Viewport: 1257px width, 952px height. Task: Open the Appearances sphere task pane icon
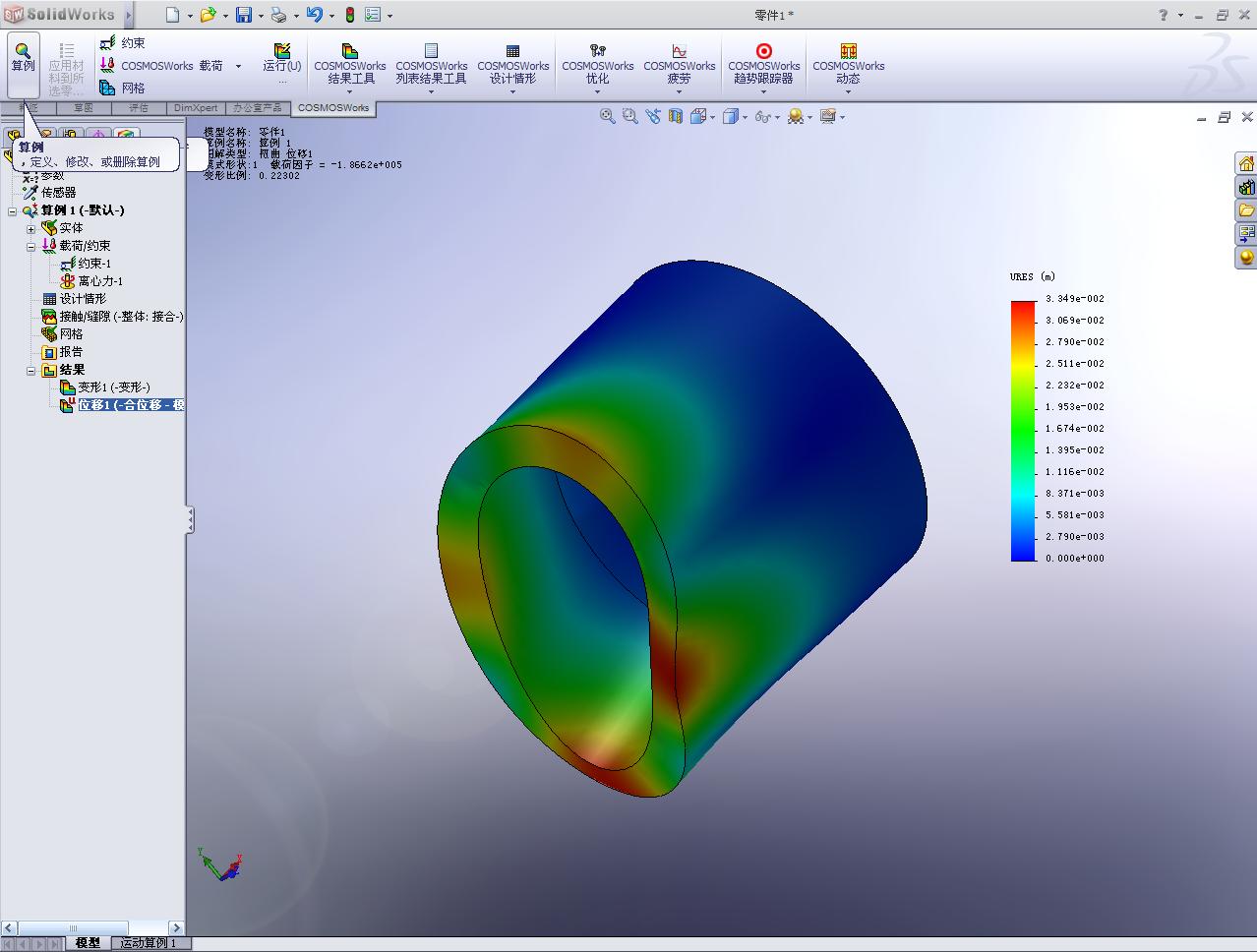click(x=1246, y=258)
